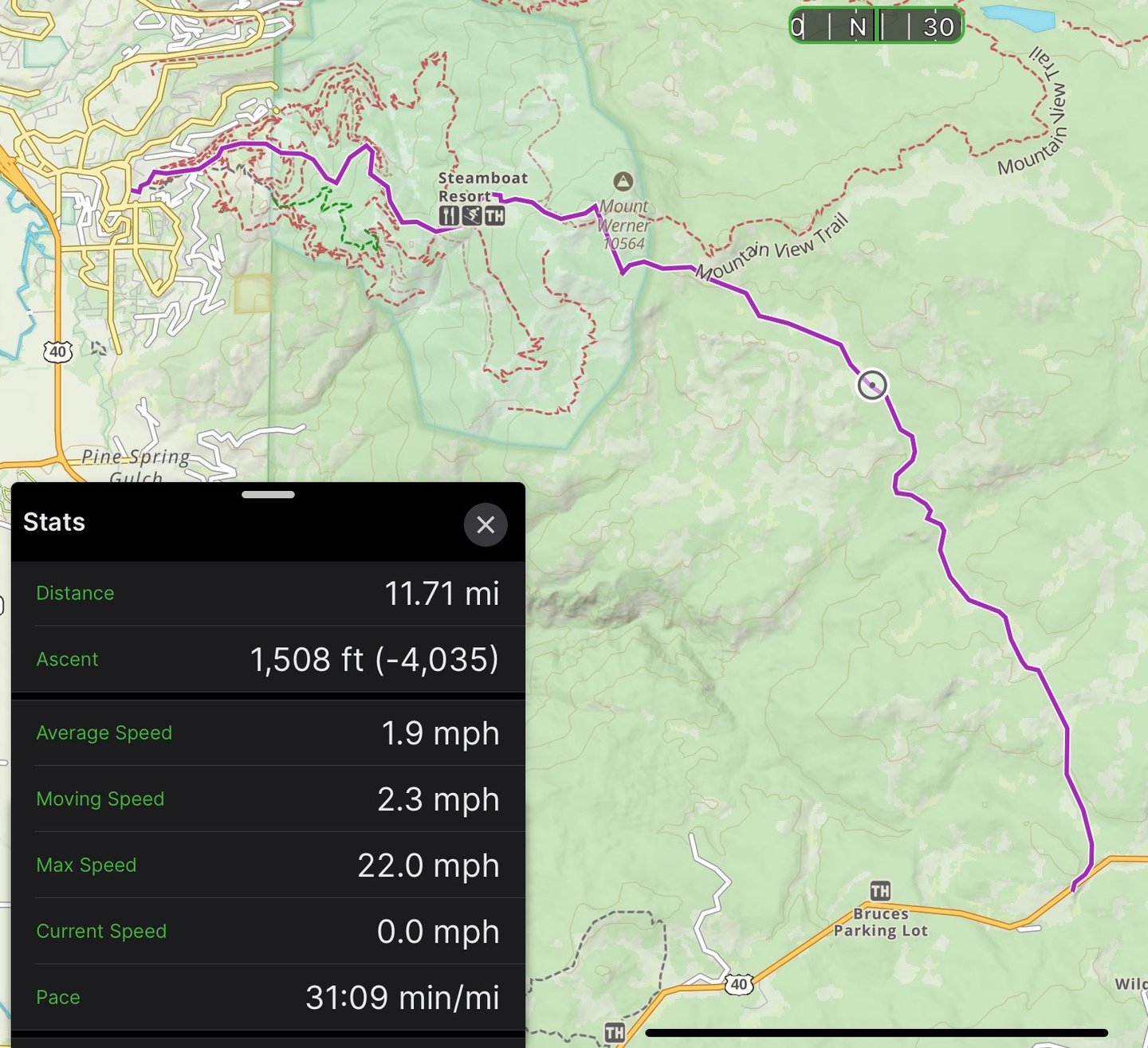Select the Current Speed label
1148x1048 pixels.
click(101, 931)
